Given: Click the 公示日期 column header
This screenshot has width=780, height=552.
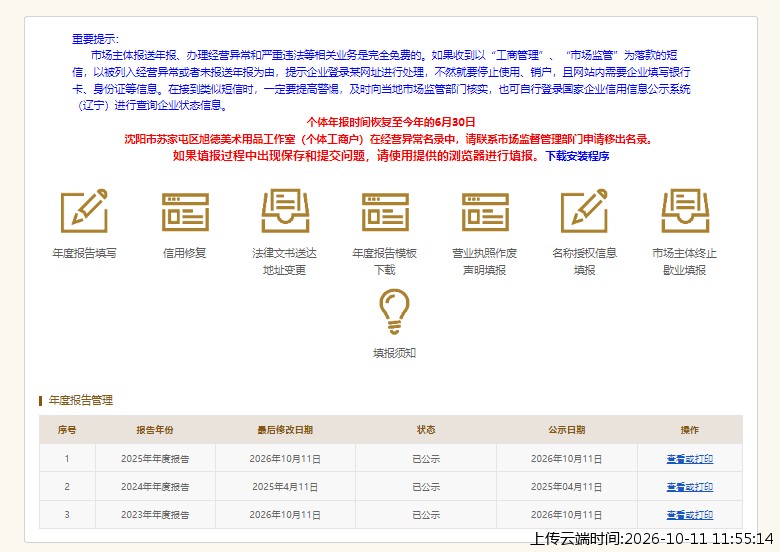Looking at the screenshot, I should [x=567, y=430].
